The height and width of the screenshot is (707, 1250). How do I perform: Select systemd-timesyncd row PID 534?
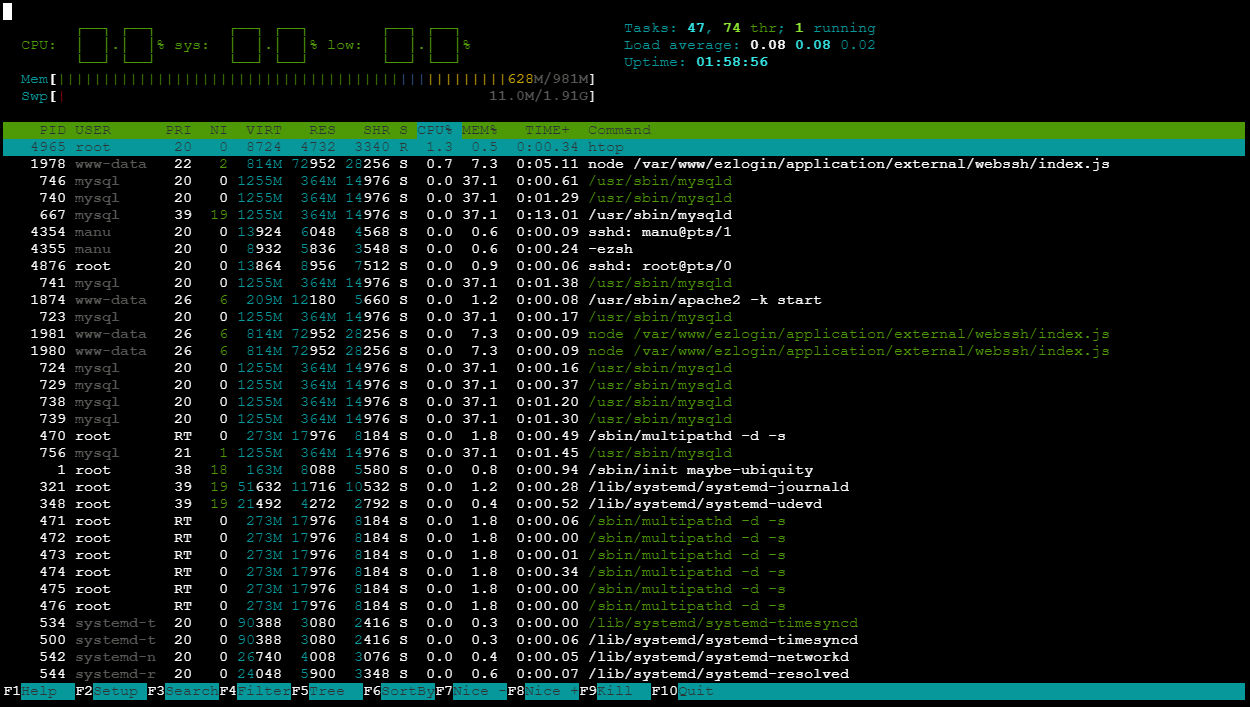[x=624, y=623]
